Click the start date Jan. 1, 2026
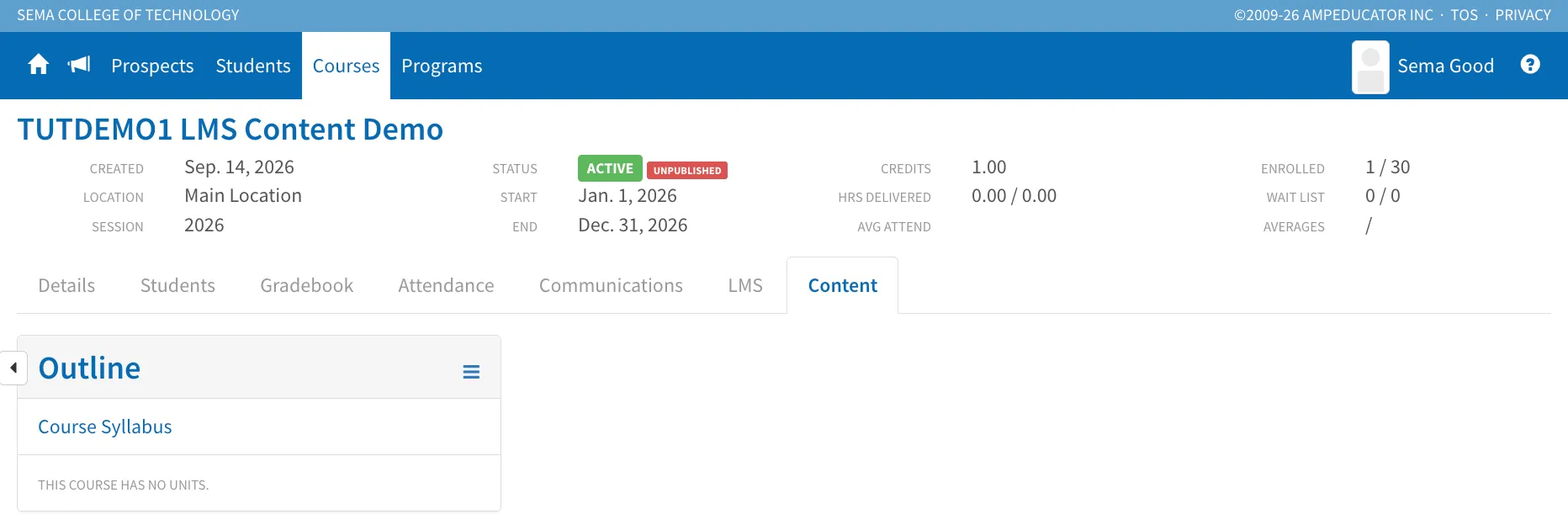Image resolution: width=1568 pixels, height=530 pixels. [628, 195]
